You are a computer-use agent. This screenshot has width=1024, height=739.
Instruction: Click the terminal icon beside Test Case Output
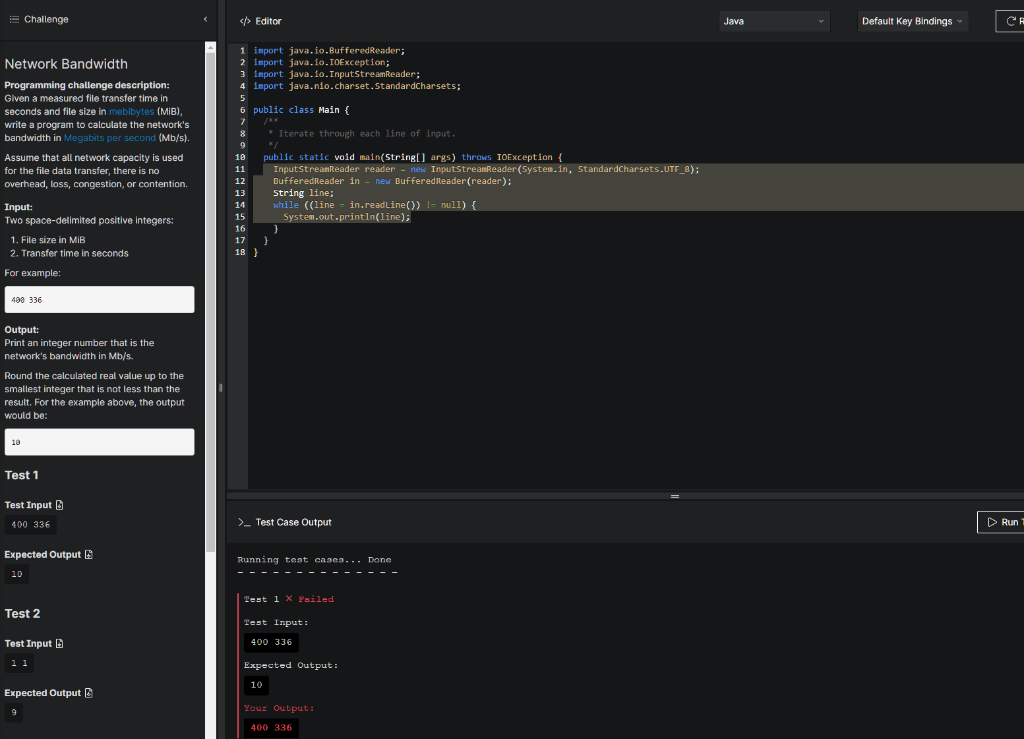tap(247, 521)
